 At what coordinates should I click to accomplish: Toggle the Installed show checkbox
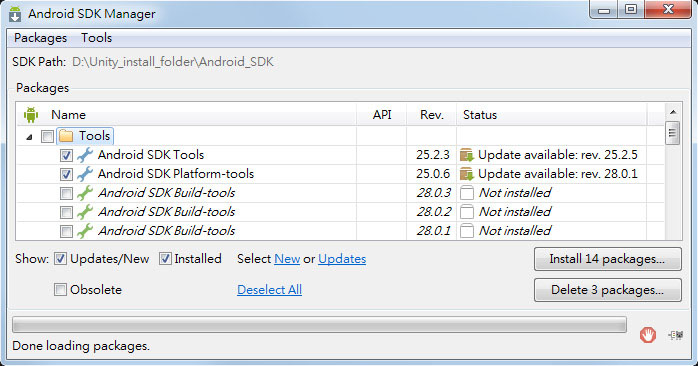[165, 259]
